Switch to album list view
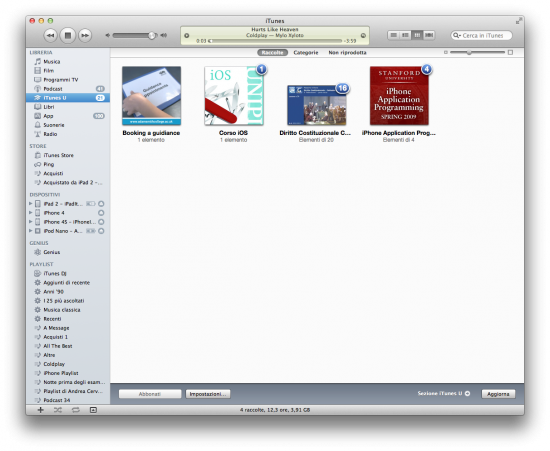This screenshot has height=451, width=550. 405,35
